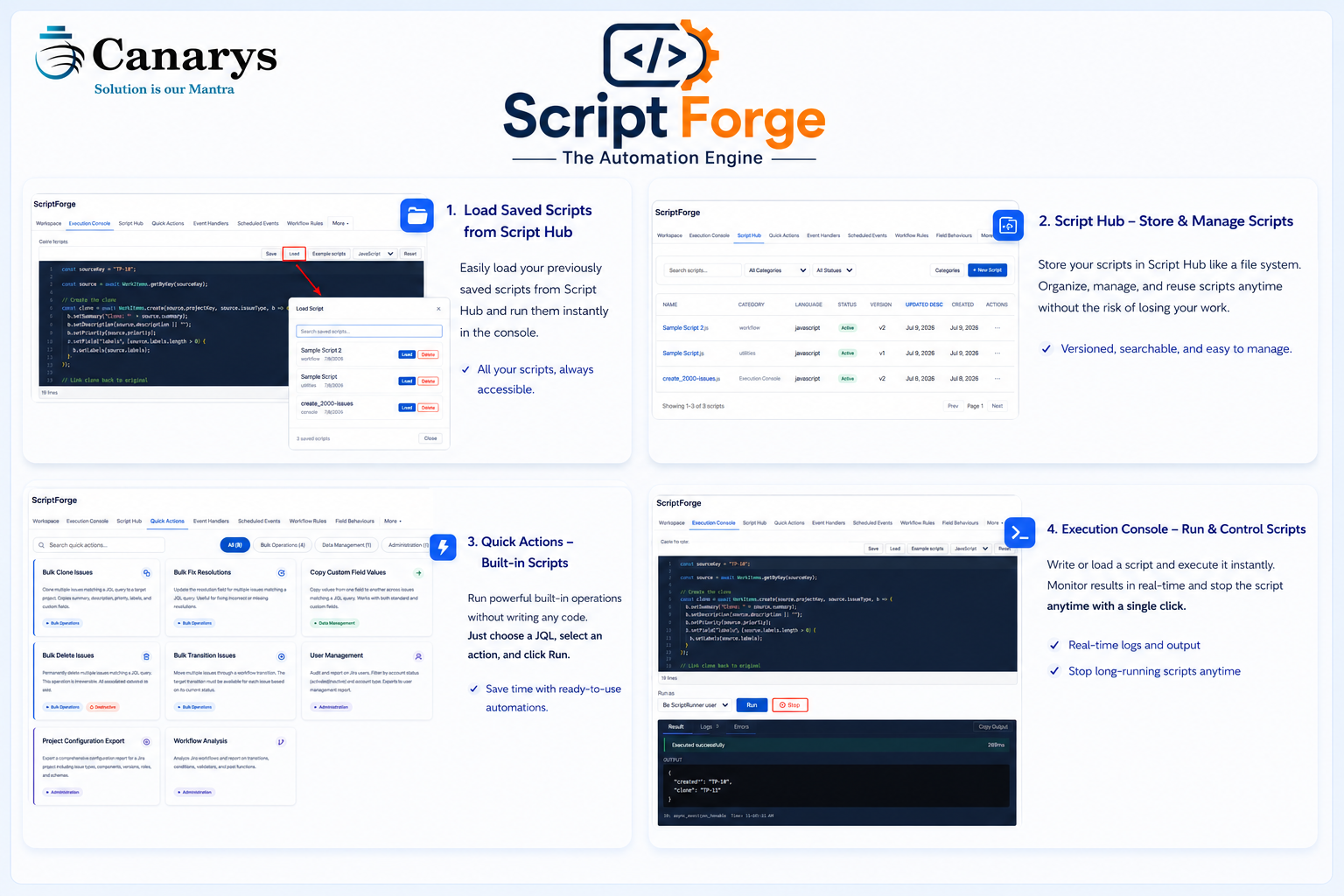Open the All Categories dropdown in Script Hub
Viewport: 1344px width, 896px height.
pos(777,270)
